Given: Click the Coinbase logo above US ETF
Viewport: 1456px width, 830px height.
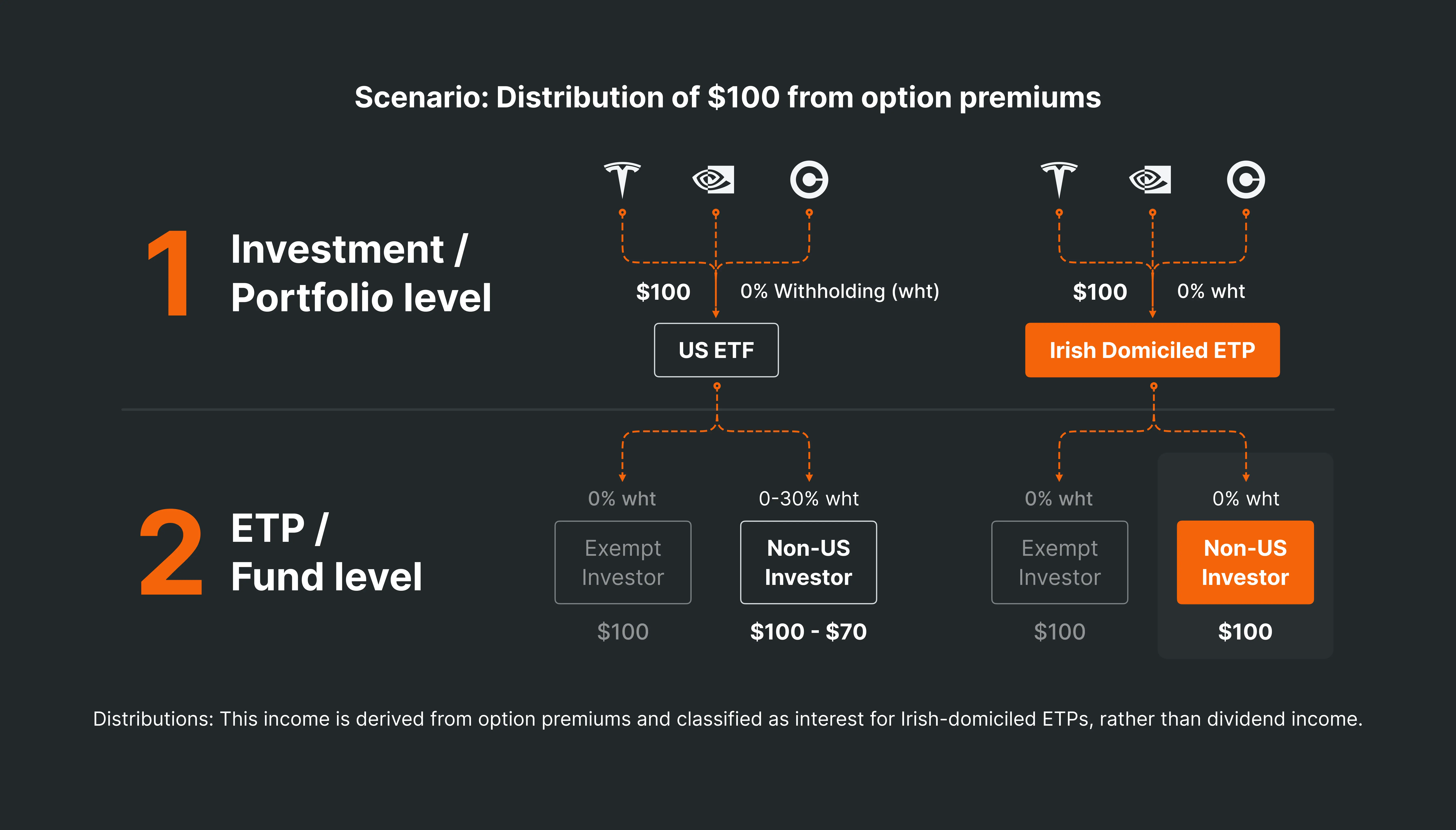Looking at the screenshot, I should point(809,180).
